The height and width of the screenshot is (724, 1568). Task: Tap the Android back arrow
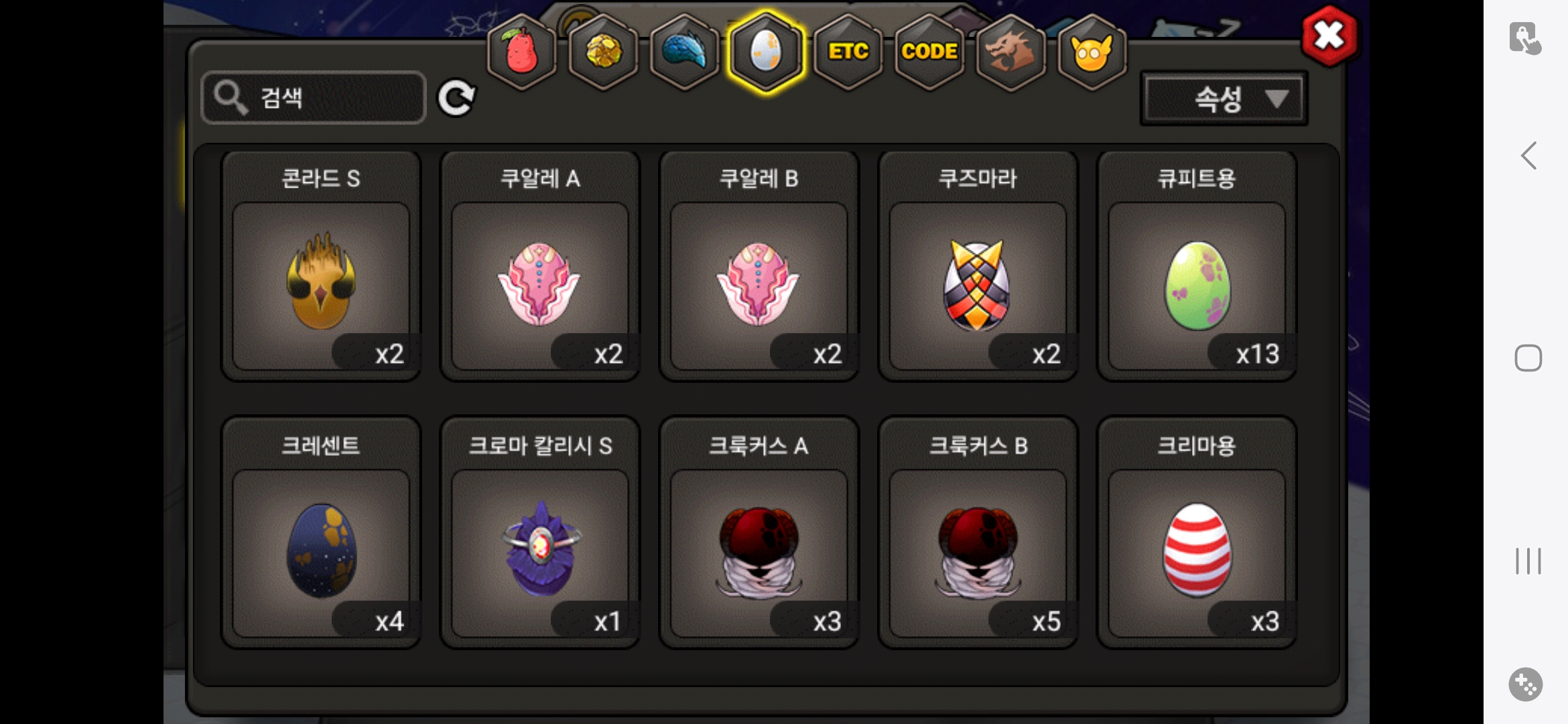[1528, 156]
